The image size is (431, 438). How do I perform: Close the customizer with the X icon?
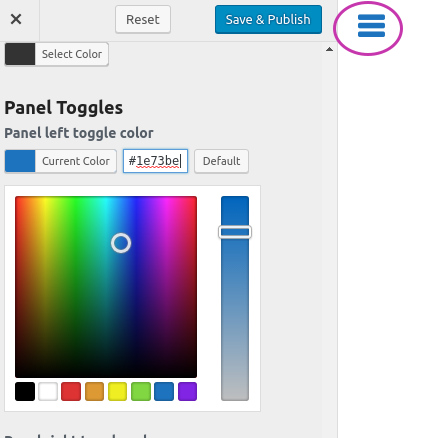pyautogui.click(x=16, y=19)
